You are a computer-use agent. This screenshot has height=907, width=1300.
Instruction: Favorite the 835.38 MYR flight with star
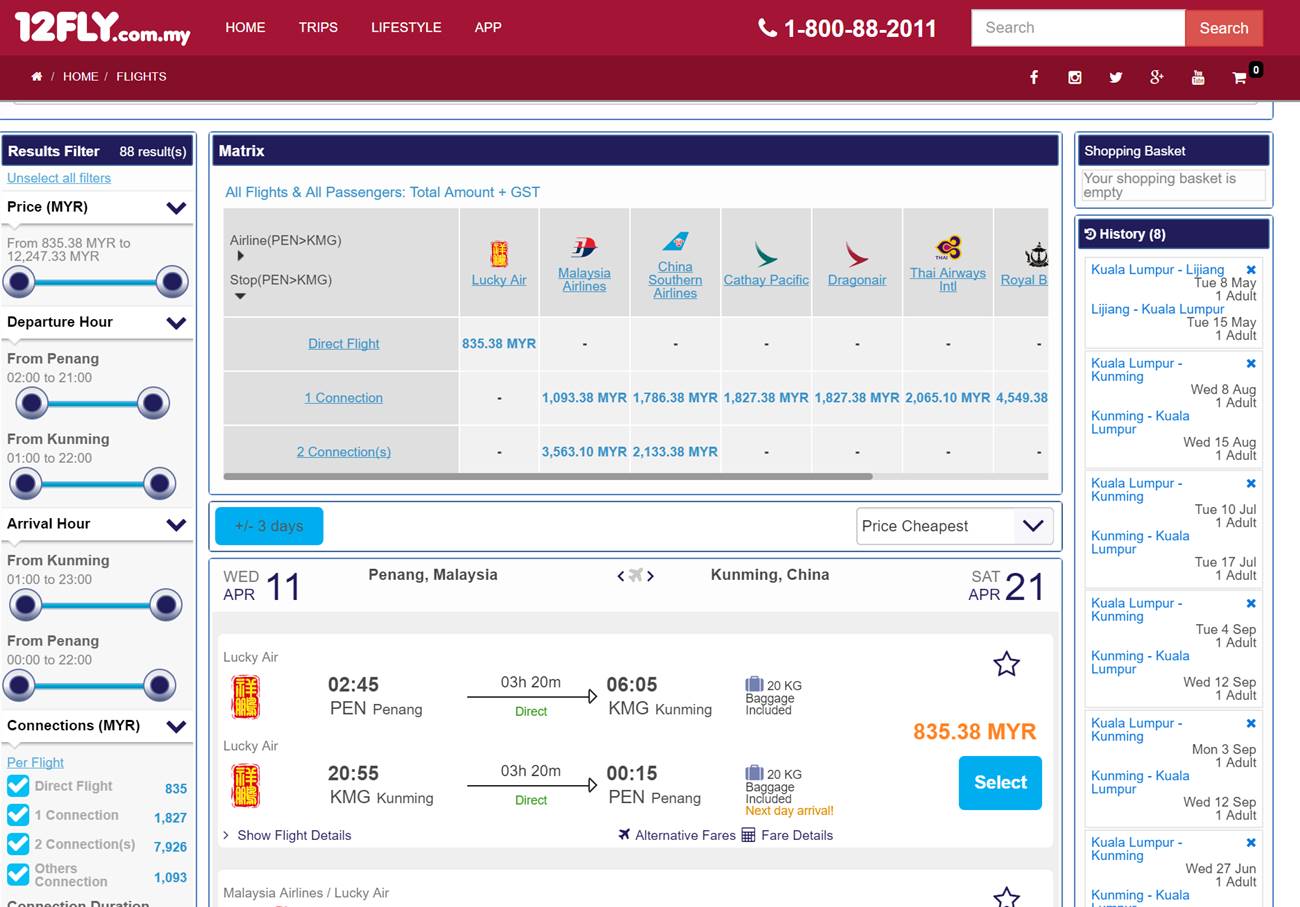(x=1006, y=664)
